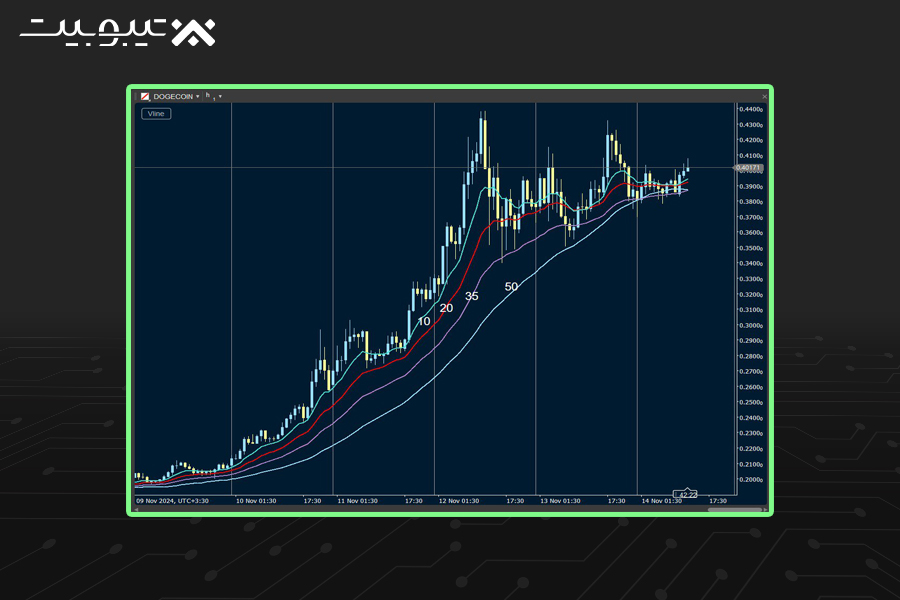Click the moving average label 35
Image resolution: width=900 pixels, height=600 pixels.
pyautogui.click(x=471, y=296)
